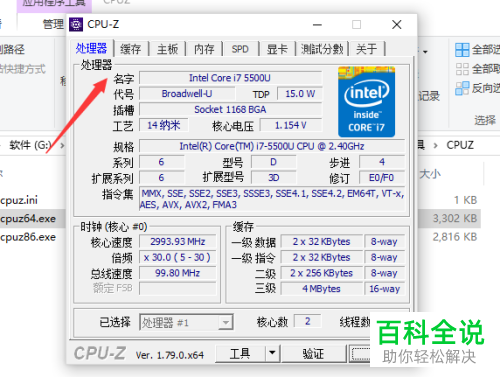Click the 大小 column header in Explorer
This screenshot has height=377, width=500.
click(430, 174)
